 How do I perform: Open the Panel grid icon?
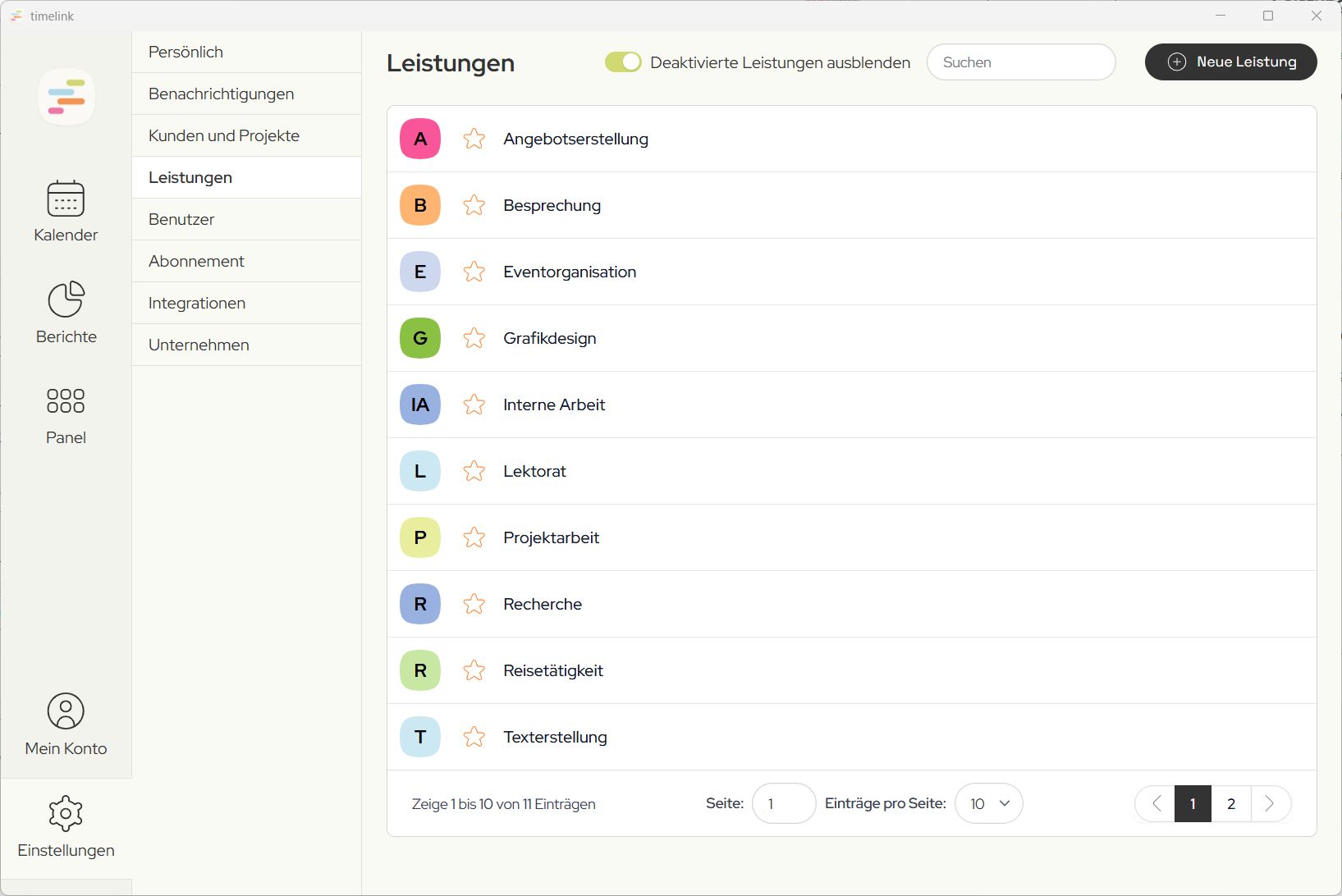point(66,400)
